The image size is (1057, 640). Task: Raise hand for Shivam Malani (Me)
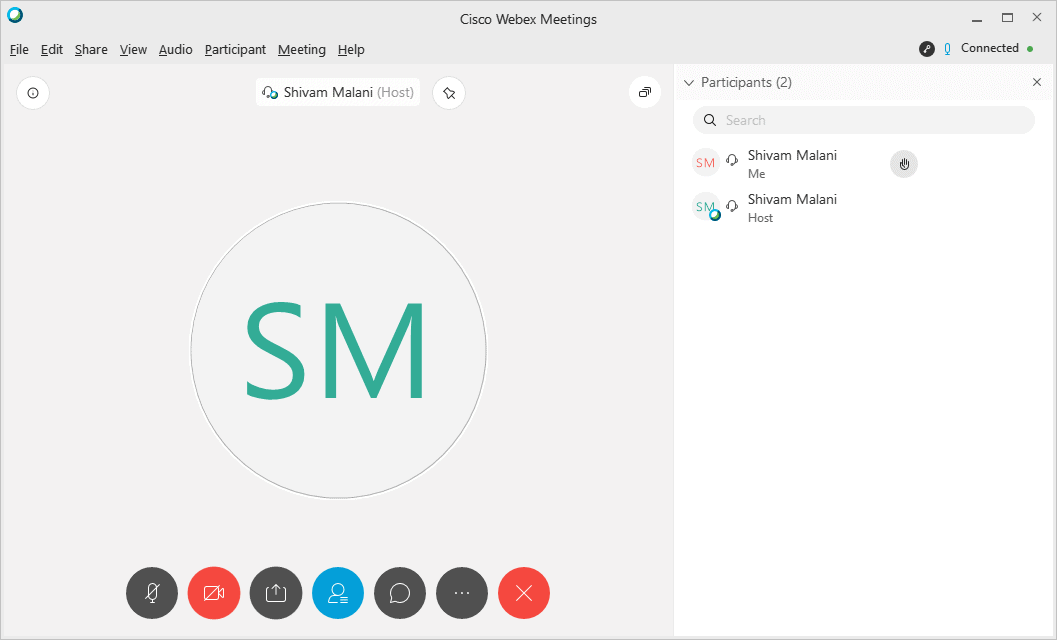coord(904,164)
